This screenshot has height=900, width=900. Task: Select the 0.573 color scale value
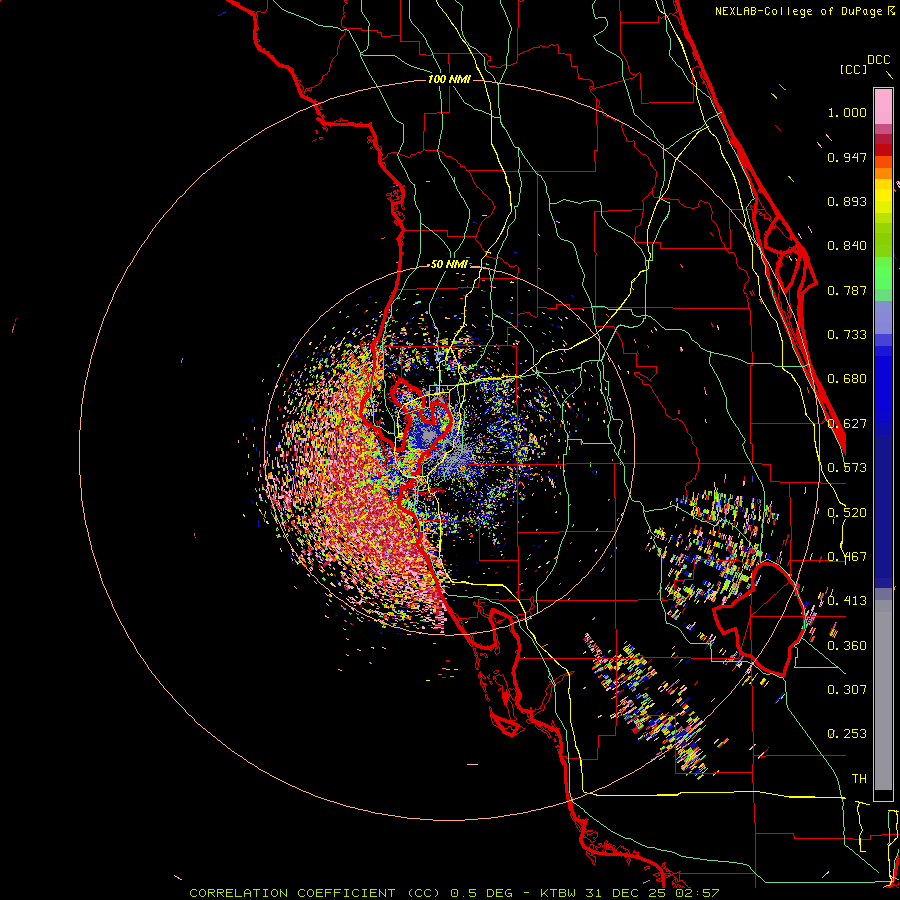[847, 468]
